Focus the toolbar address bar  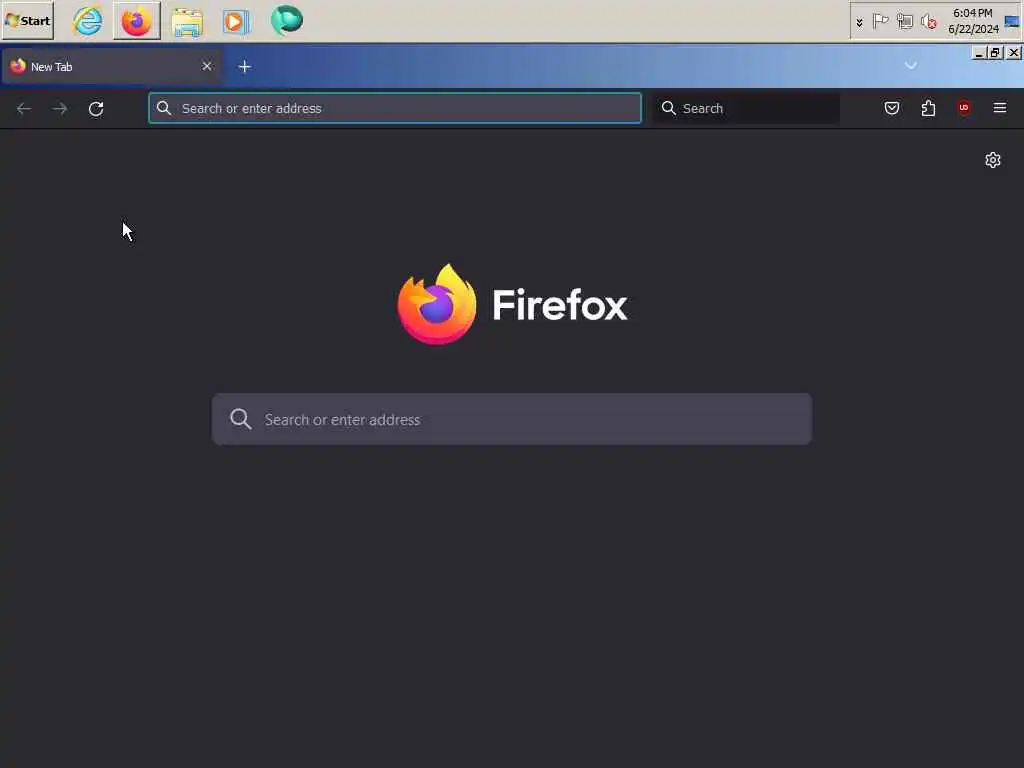(394, 108)
